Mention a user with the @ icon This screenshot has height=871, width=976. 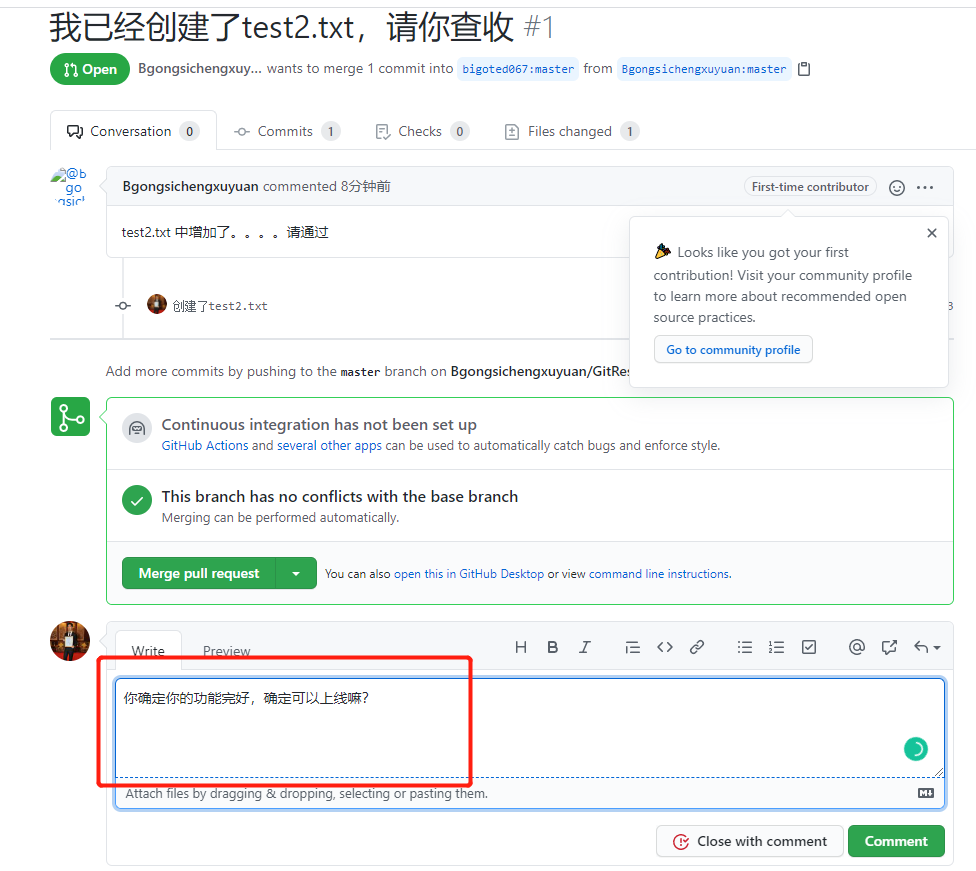point(857,647)
